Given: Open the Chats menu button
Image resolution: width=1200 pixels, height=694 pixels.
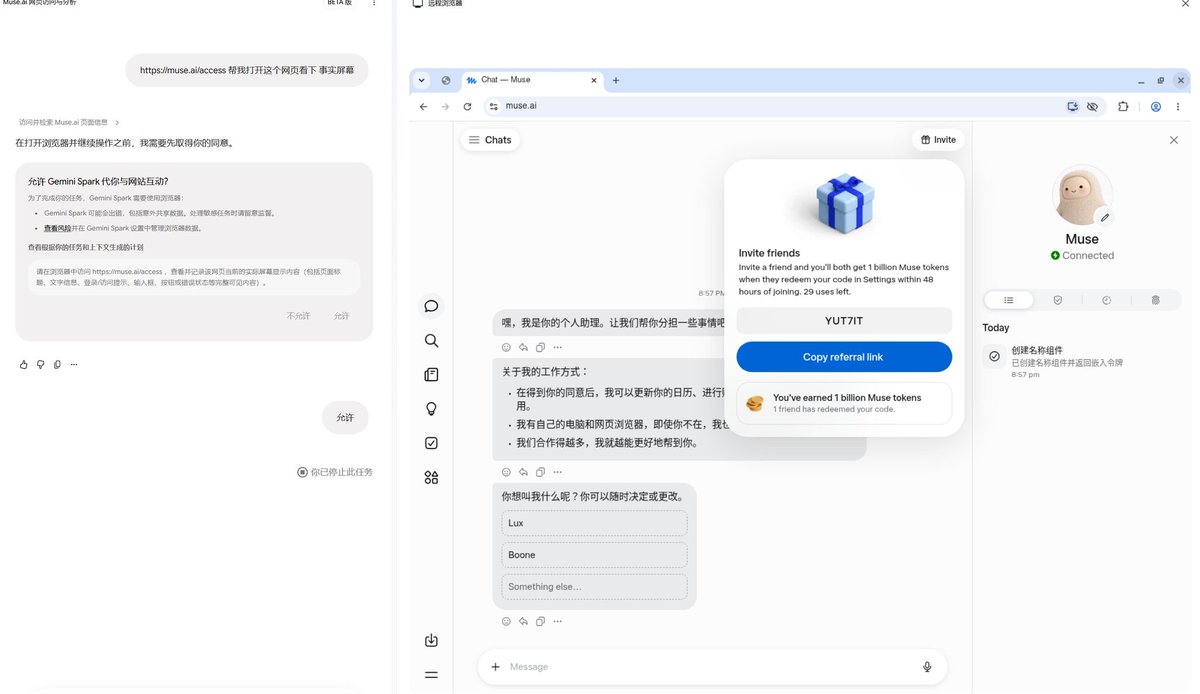Looking at the screenshot, I should point(490,140).
